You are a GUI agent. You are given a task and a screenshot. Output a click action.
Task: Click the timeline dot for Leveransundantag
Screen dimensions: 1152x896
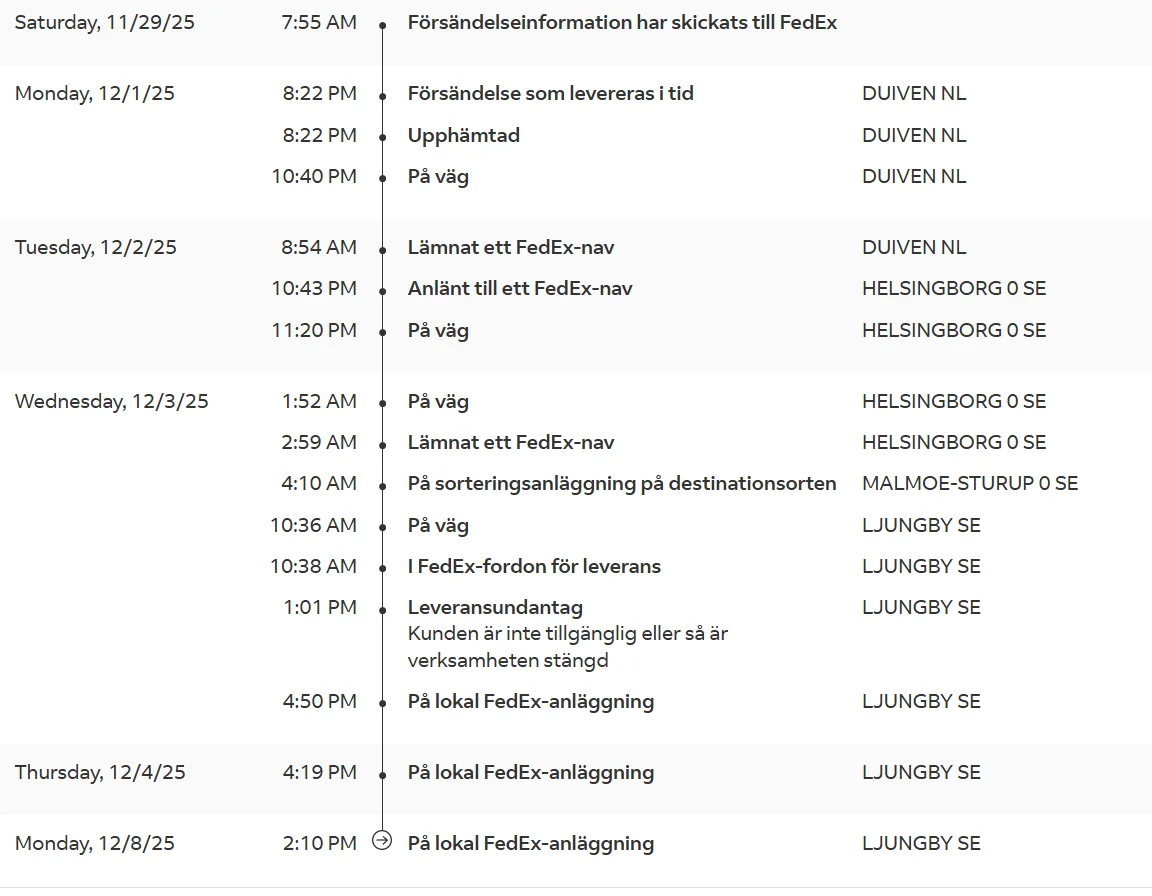(382, 610)
